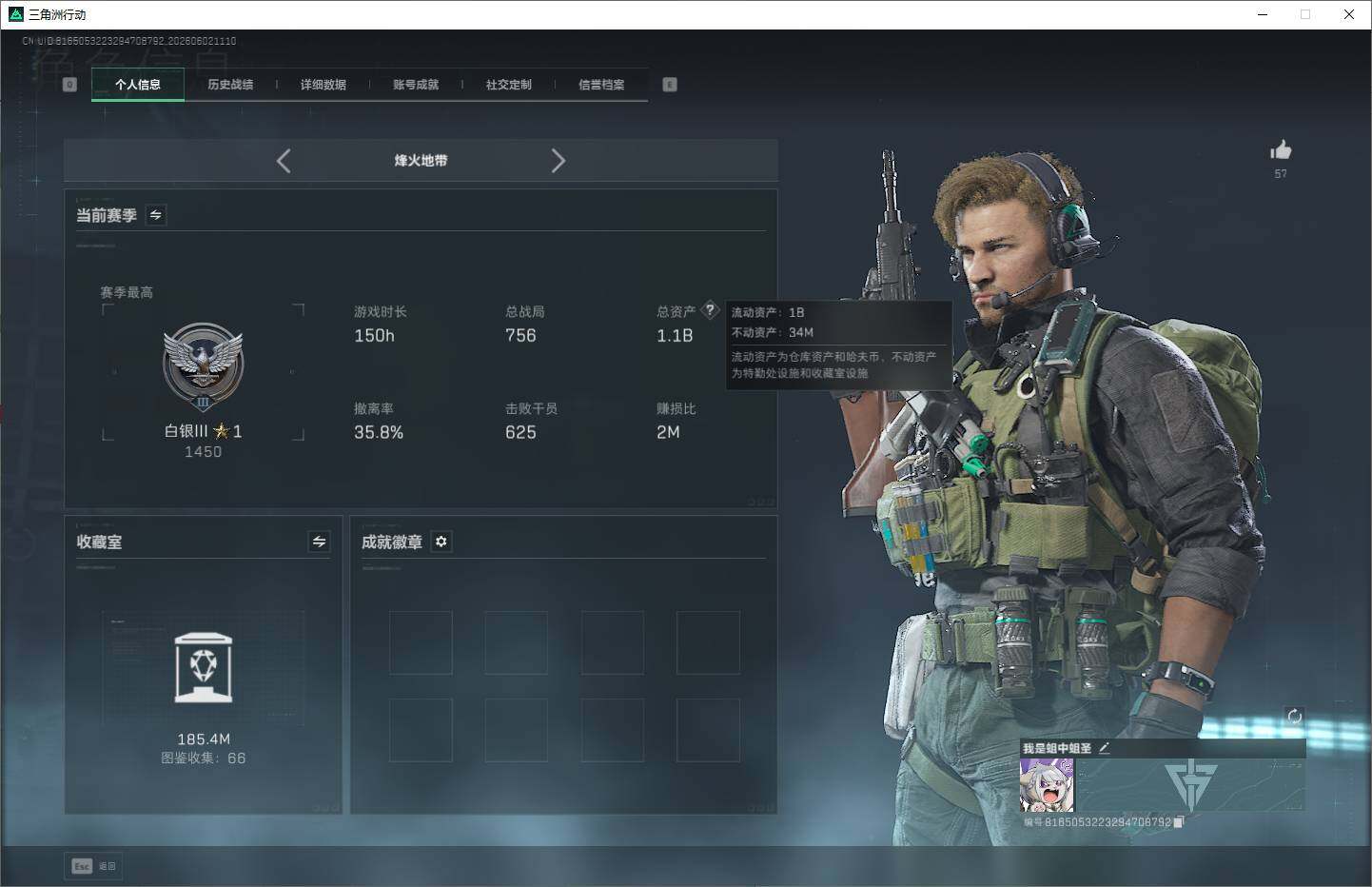Click the 赚损比 value 2M
The width and height of the screenshot is (1372, 887).
coord(668,433)
